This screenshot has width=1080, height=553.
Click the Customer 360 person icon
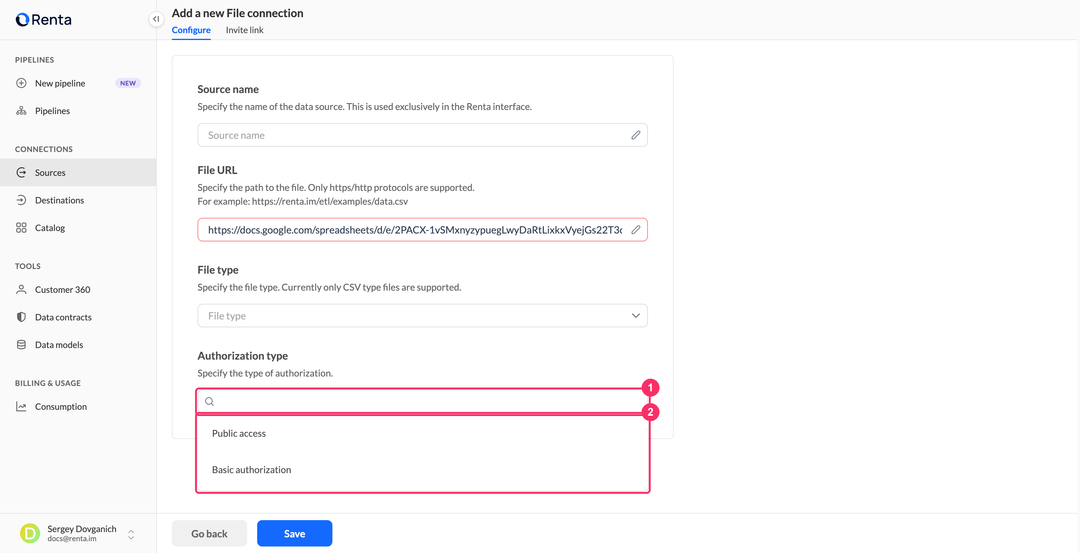21,290
